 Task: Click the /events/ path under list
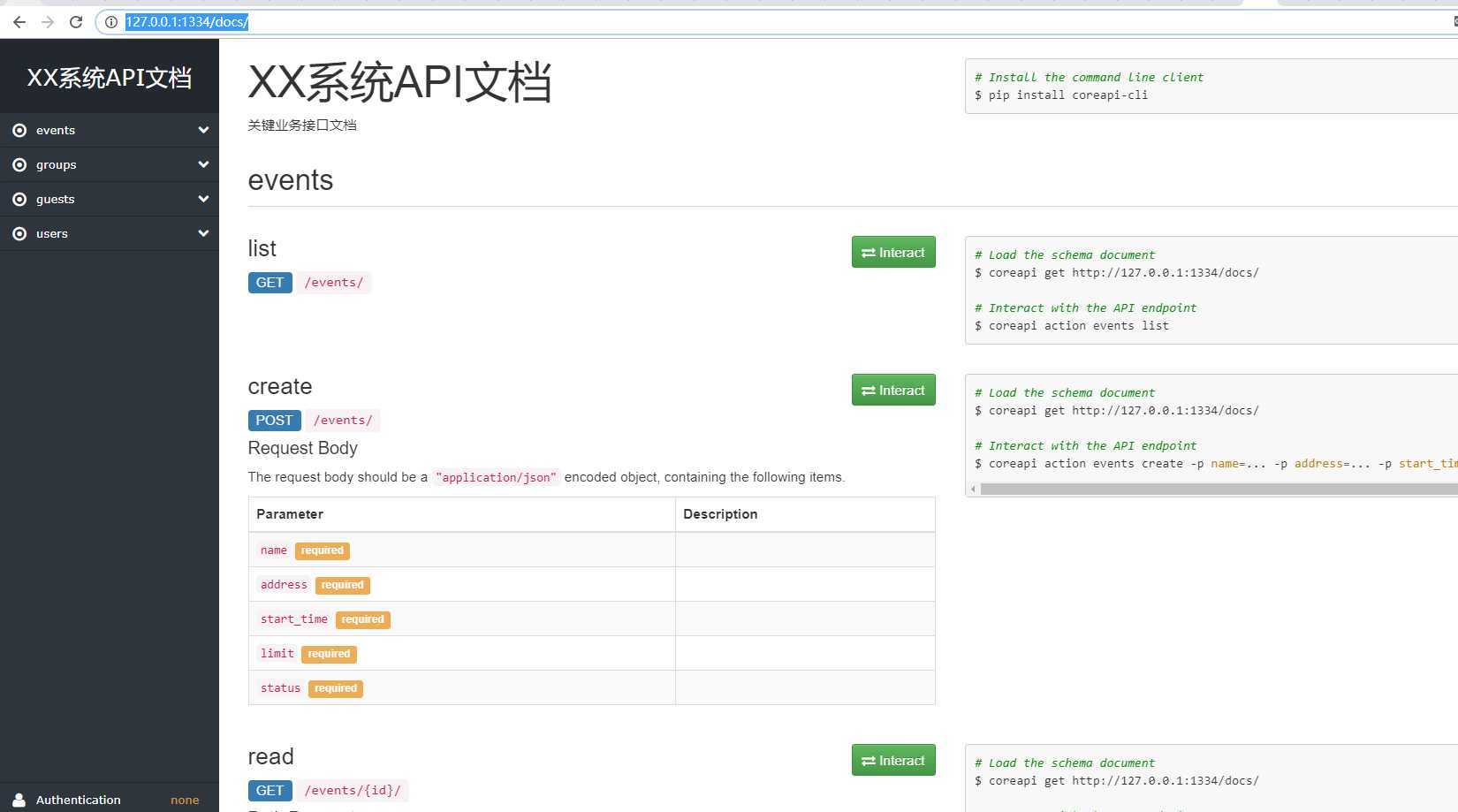[334, 283]
